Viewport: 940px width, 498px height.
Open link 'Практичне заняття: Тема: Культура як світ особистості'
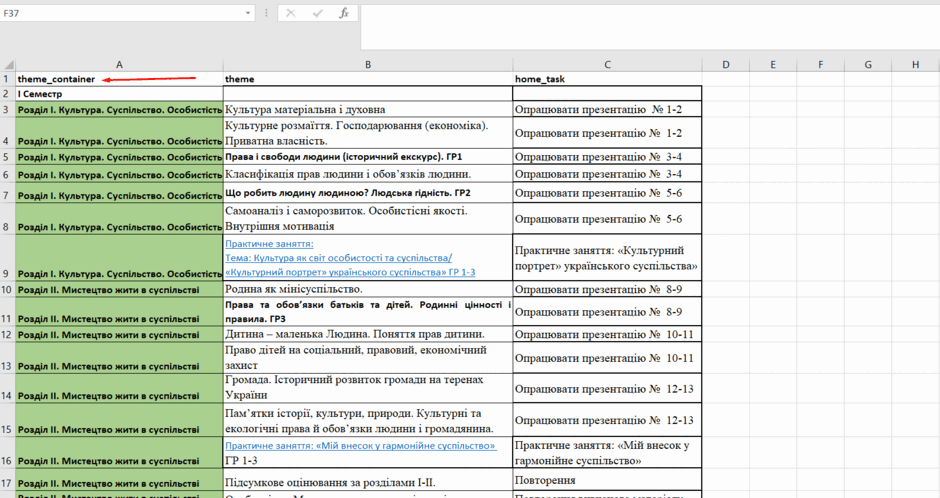tap(350, 258)
